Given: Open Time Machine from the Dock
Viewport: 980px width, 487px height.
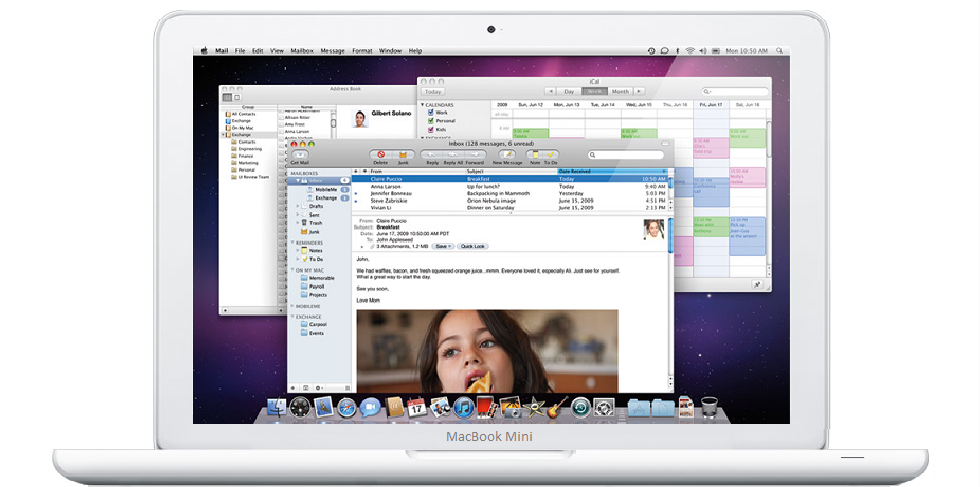Looking at the screenshot, I should coord(581,408).
